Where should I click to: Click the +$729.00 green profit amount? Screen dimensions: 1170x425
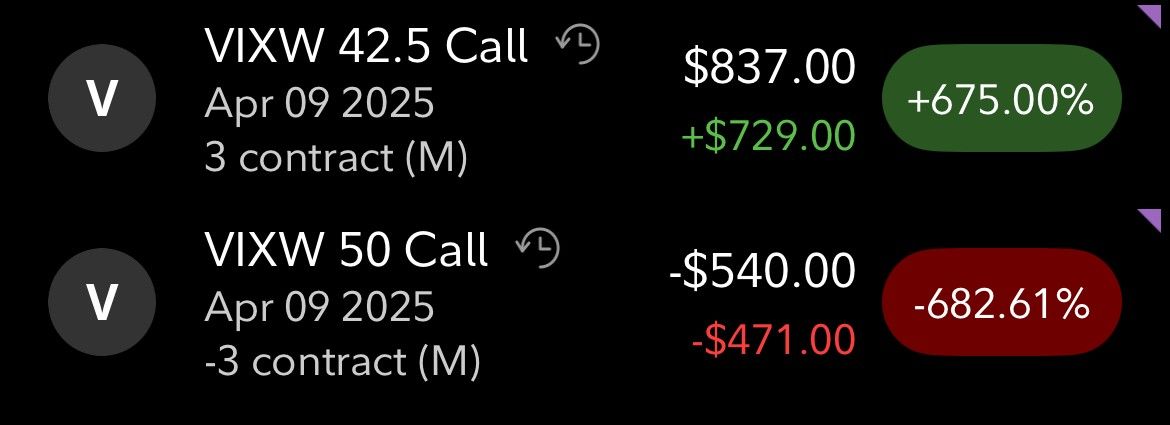768,136
